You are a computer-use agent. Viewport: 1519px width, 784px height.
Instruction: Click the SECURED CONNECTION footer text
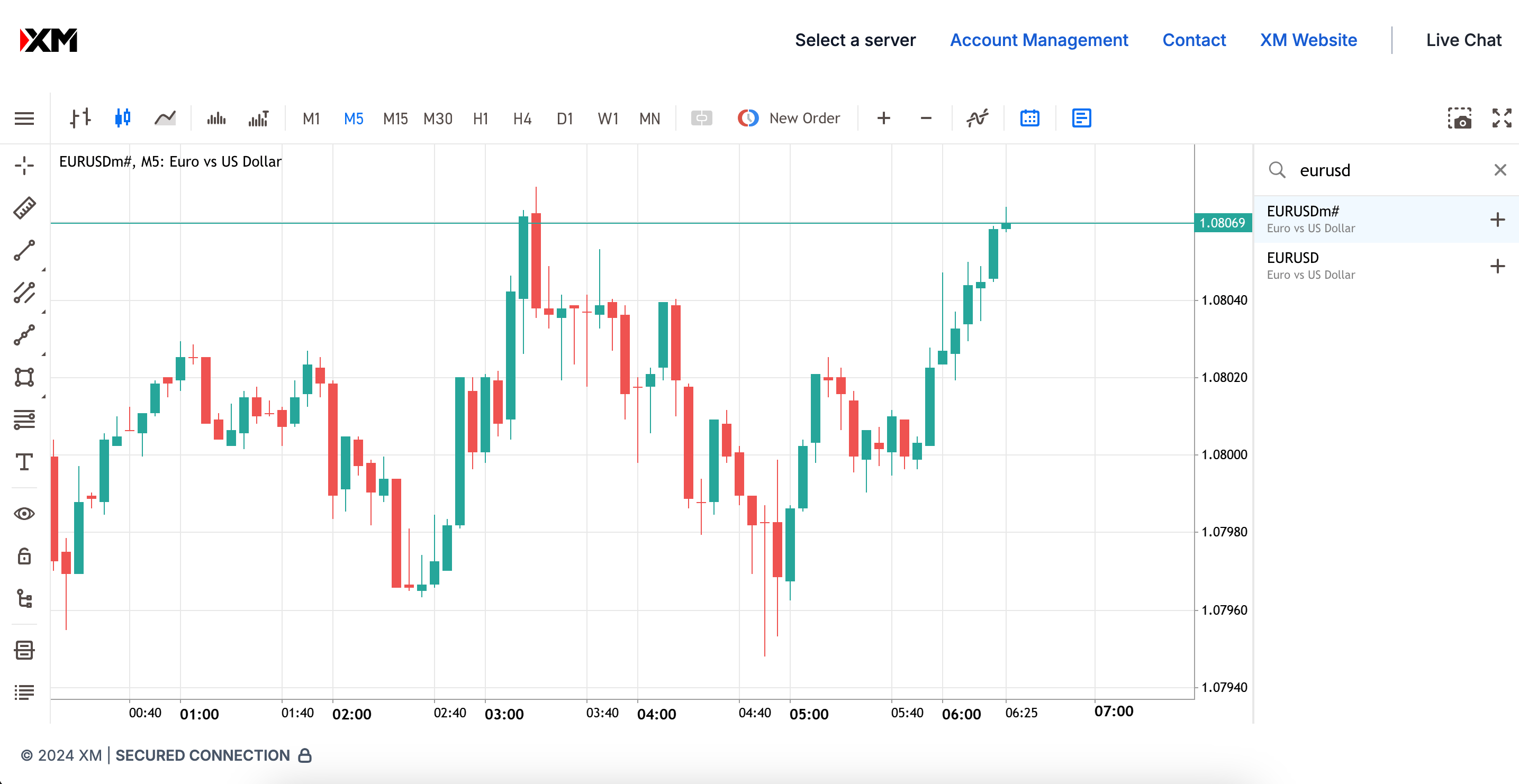click(202, 756)
